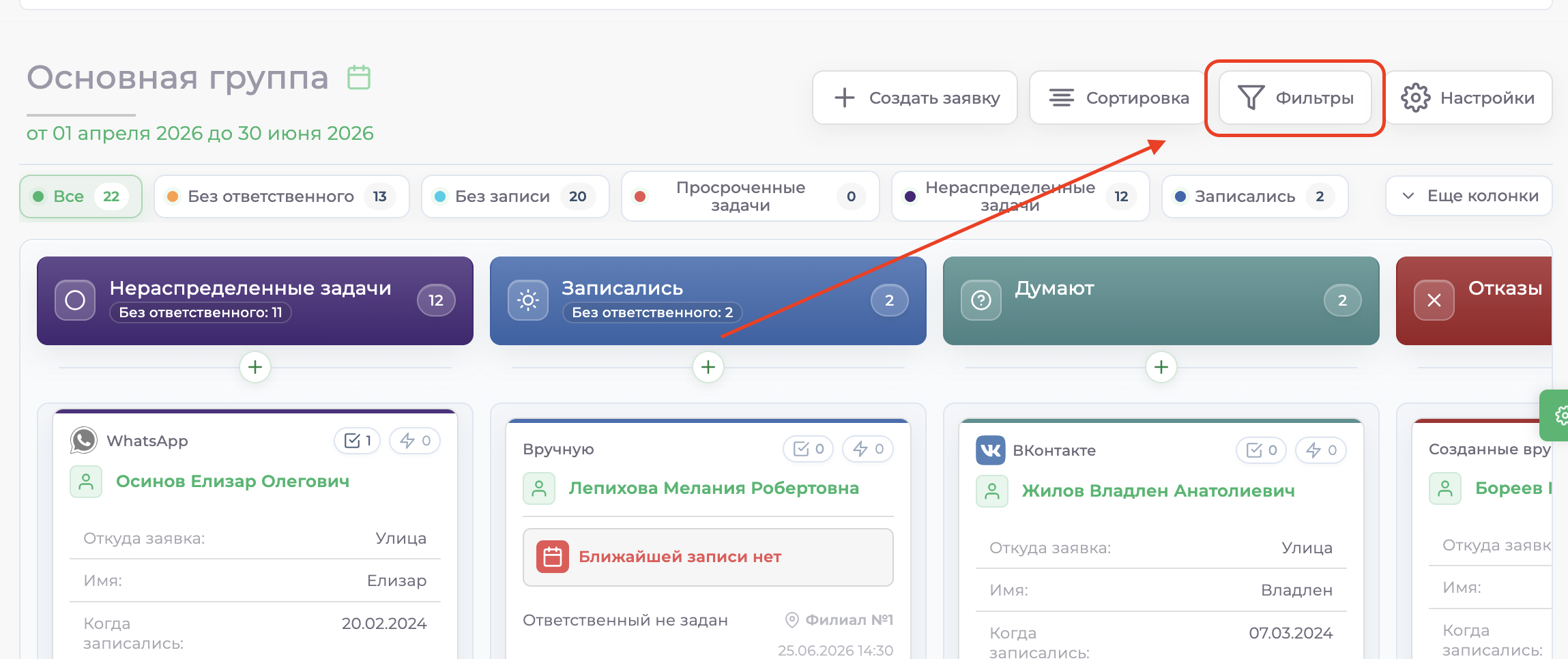The height and width of the screenshot is (659, 1568).
Task: Click the person icon beside Жилов Владлен Анатолиевич
Action: tap(992, 491)
